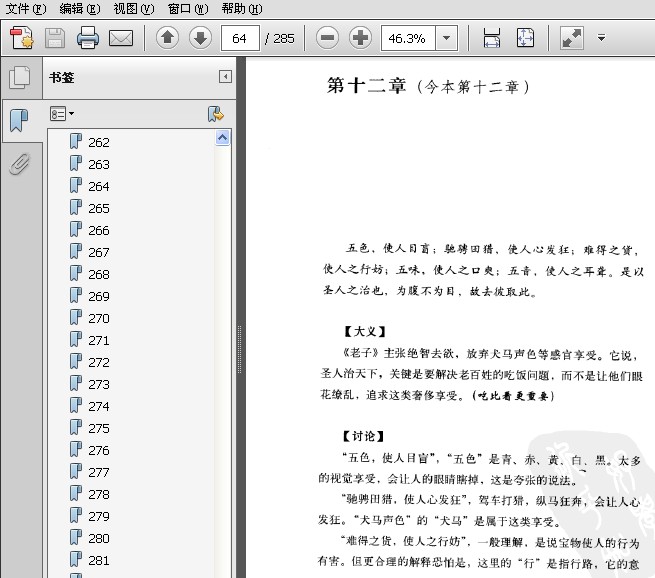Collapse the bookmarks panel arrow
The width and height of the screenshot is (655, 578).
coord(225,76)
